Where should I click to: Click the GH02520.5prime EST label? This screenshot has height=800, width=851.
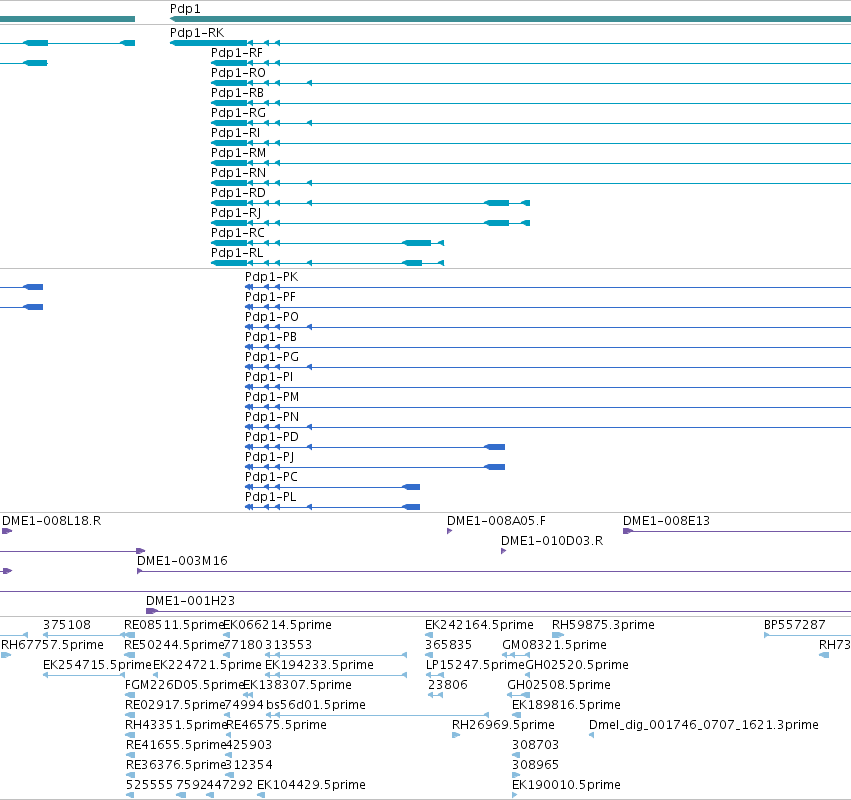tap(577, 665)
